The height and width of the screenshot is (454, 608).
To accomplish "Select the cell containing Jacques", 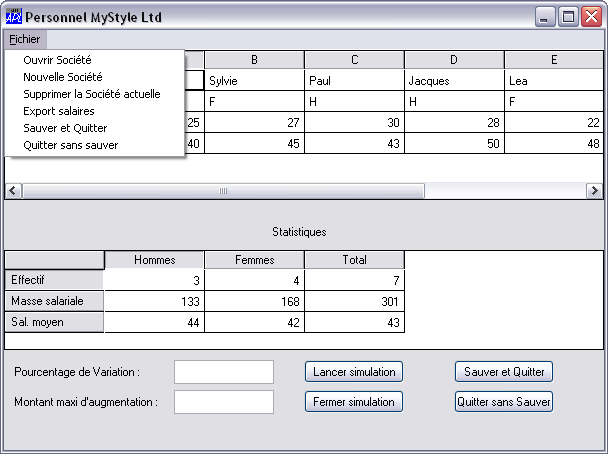I will [454, 81].
